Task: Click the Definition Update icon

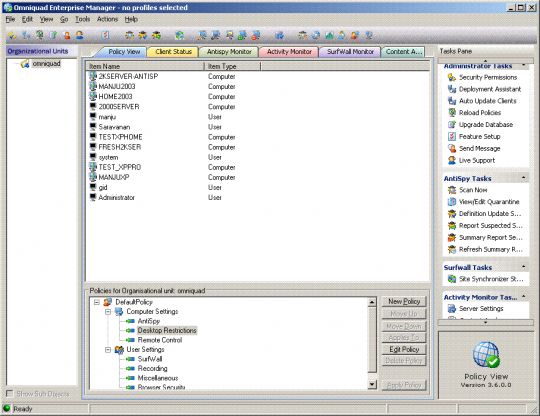Action: pos(451,214)
